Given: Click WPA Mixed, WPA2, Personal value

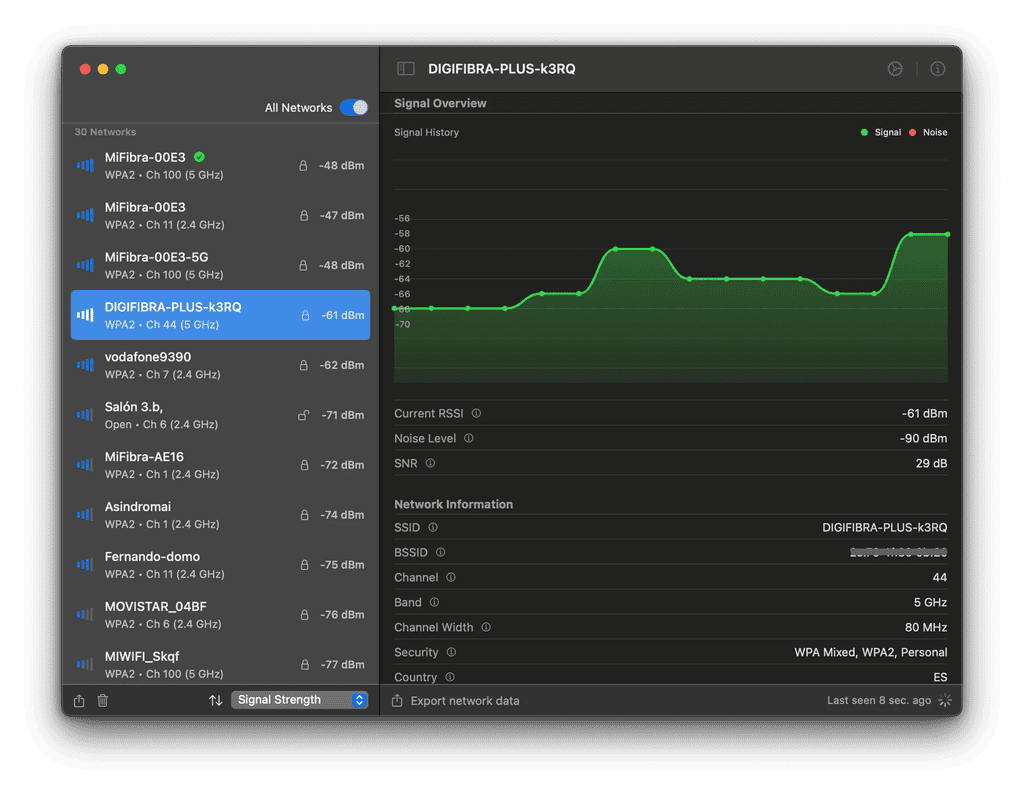Looking at the screenshot, I should [x=871, y=652].
